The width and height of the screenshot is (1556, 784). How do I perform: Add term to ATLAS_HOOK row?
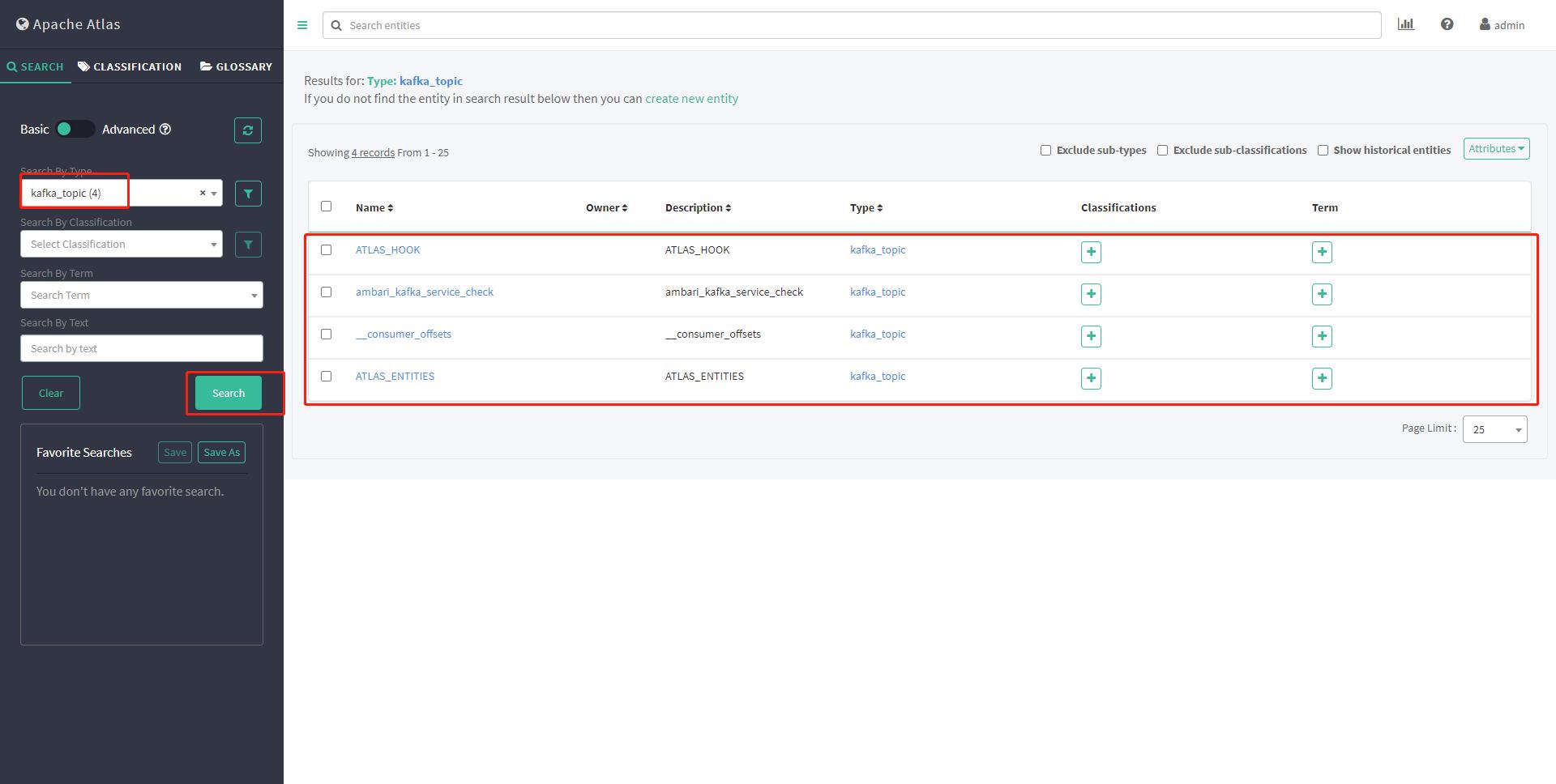click(1322, 252)
